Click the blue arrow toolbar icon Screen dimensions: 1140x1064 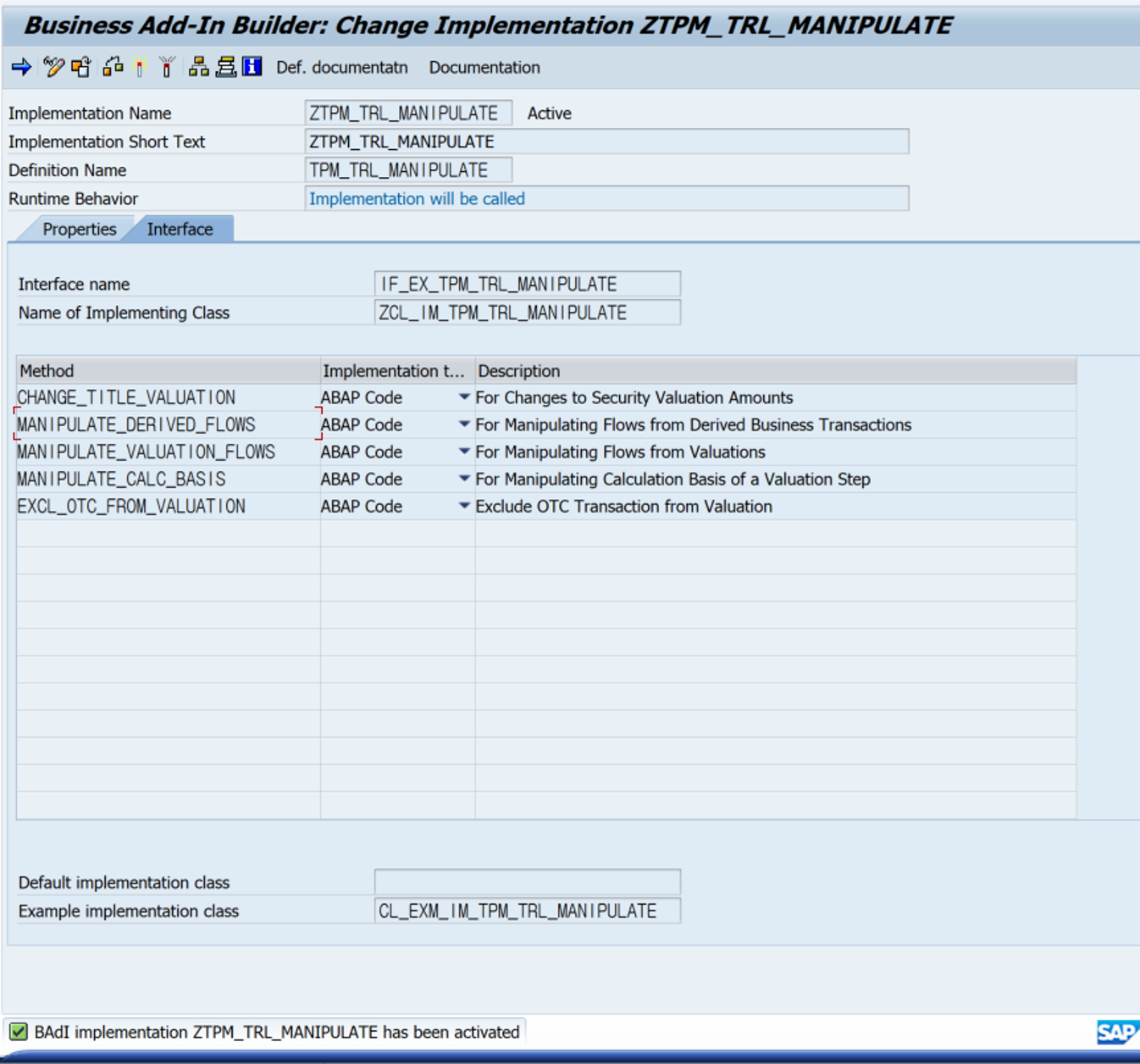pos(21,67)
